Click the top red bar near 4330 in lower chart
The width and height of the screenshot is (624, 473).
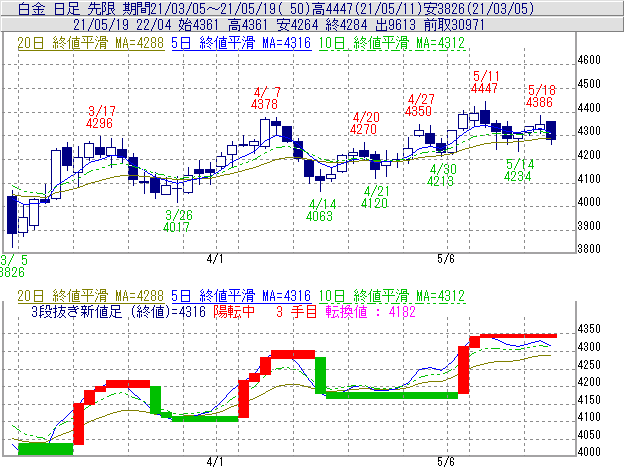519,336
